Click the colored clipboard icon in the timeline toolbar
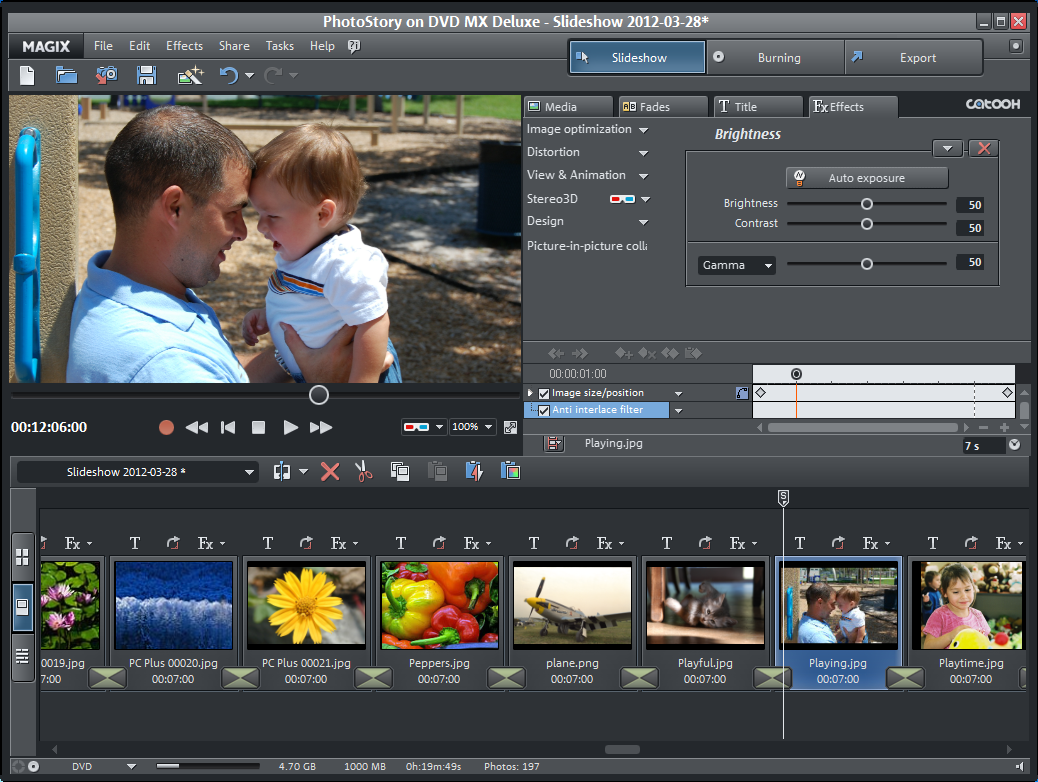 (510, 471)
